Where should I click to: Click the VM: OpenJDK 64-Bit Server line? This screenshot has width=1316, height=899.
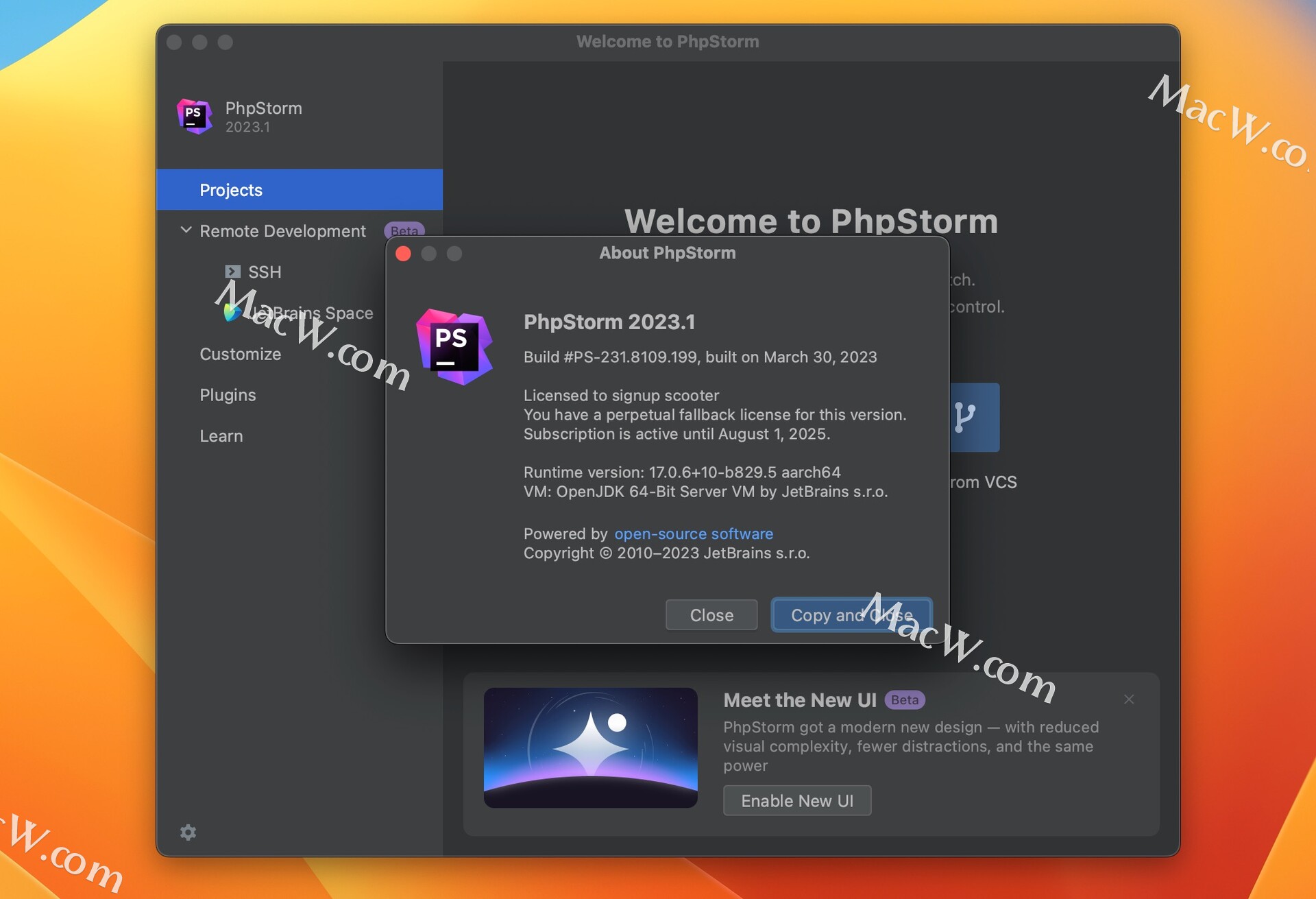tap(706, 492)
